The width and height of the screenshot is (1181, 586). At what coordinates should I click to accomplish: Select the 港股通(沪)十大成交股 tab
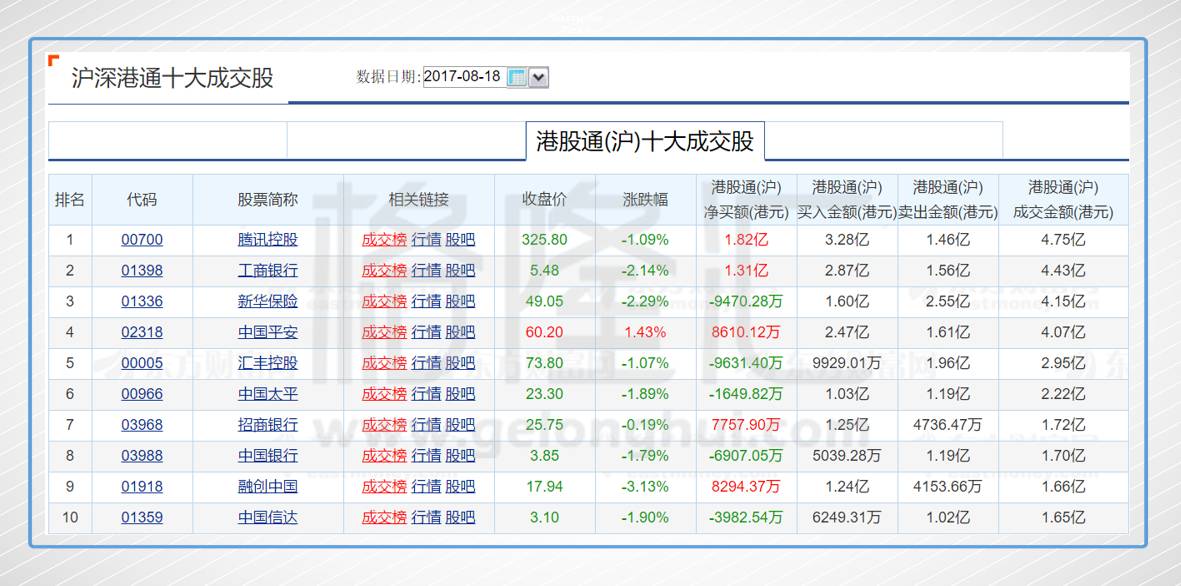(x=645, y=141)
